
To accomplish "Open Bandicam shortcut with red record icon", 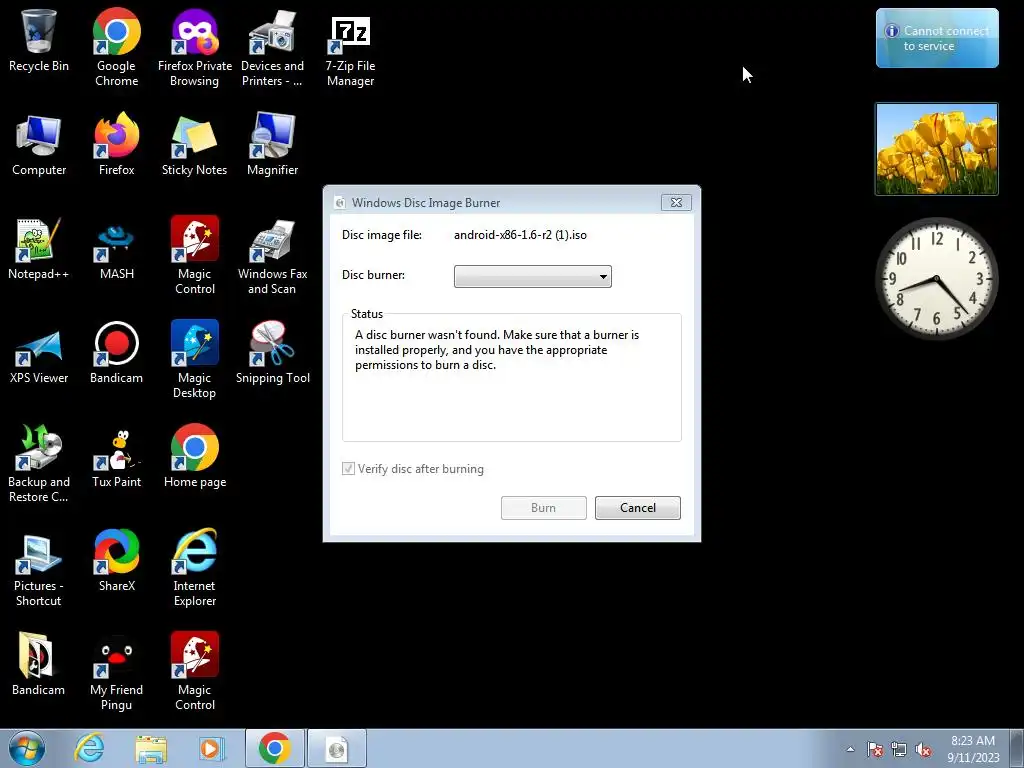I will pyautogui.click(x=116, y=353).
